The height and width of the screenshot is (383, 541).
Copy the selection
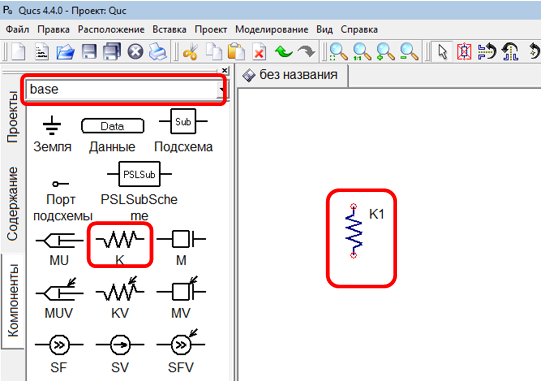tap(214, 52)
